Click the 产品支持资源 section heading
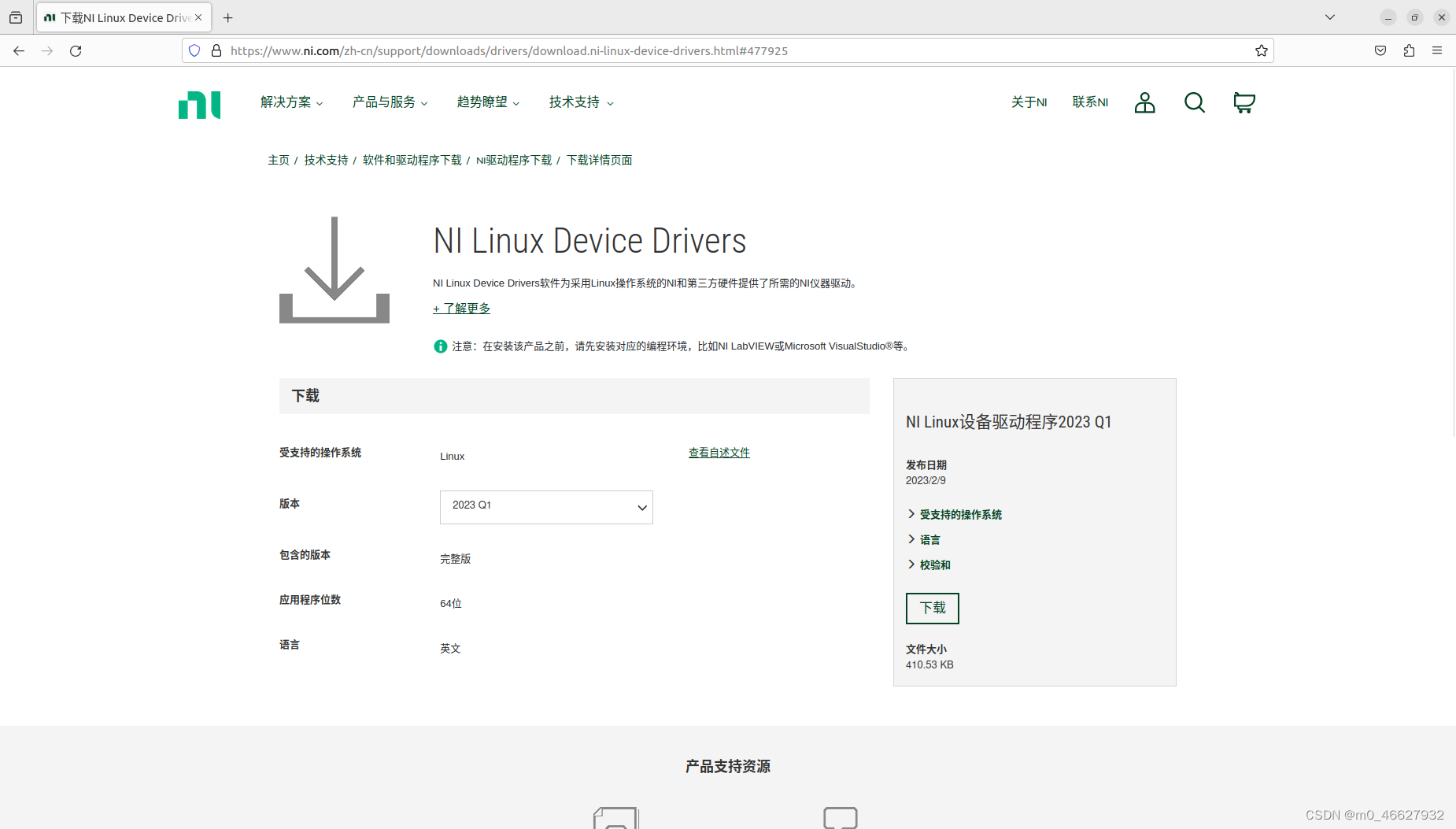This screenshot has width=1456, height=829. click(728, 766)
